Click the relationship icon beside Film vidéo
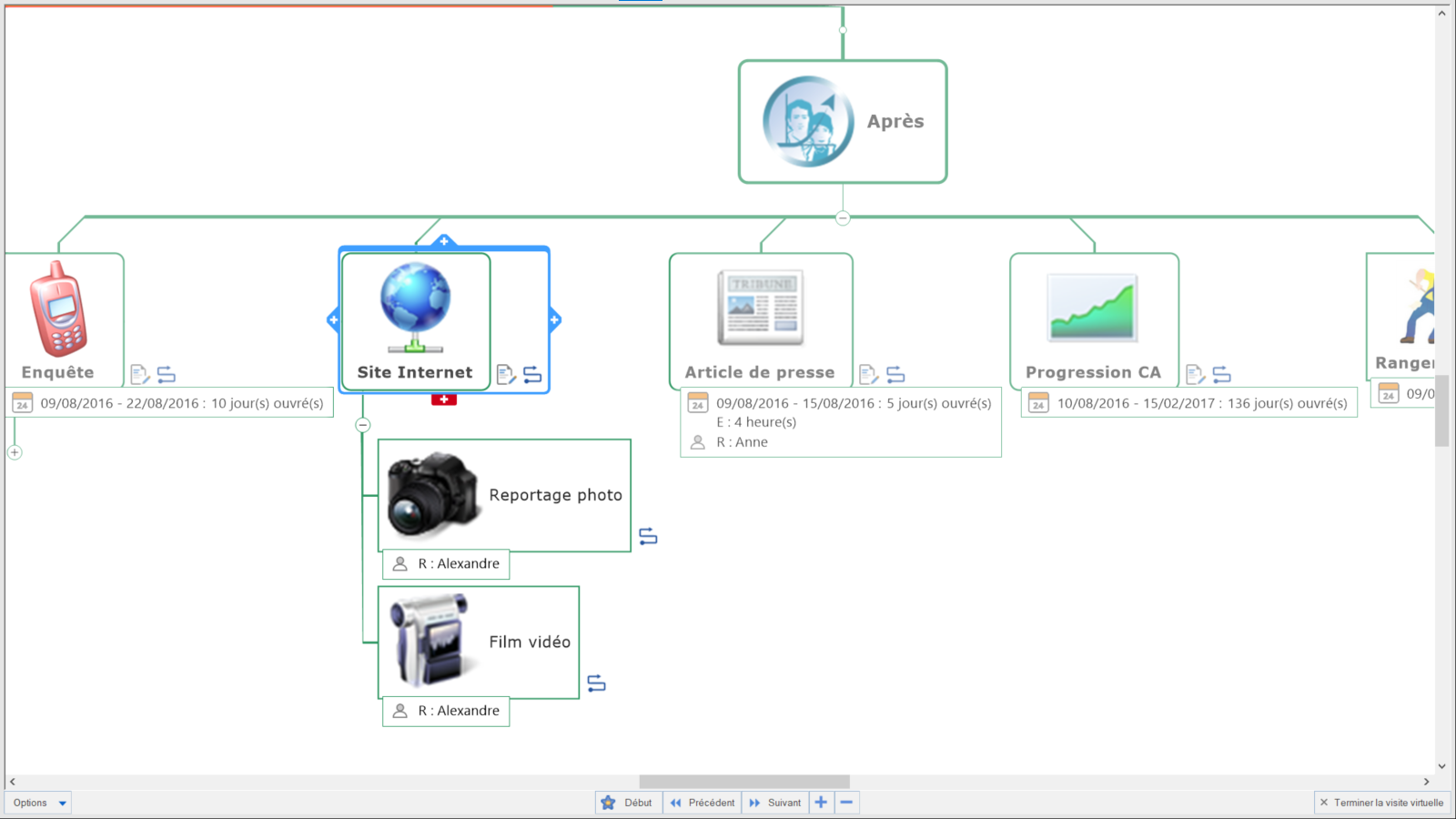 pyautogui.click(x=596, y=683)
